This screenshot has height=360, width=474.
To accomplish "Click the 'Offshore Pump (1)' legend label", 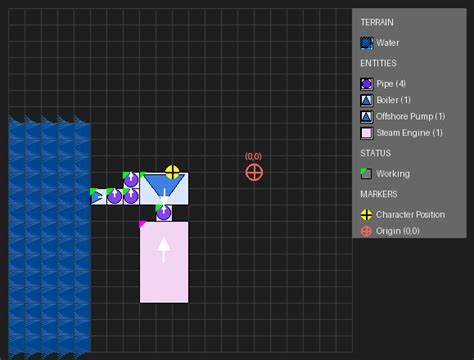I will tap(411, 116).
